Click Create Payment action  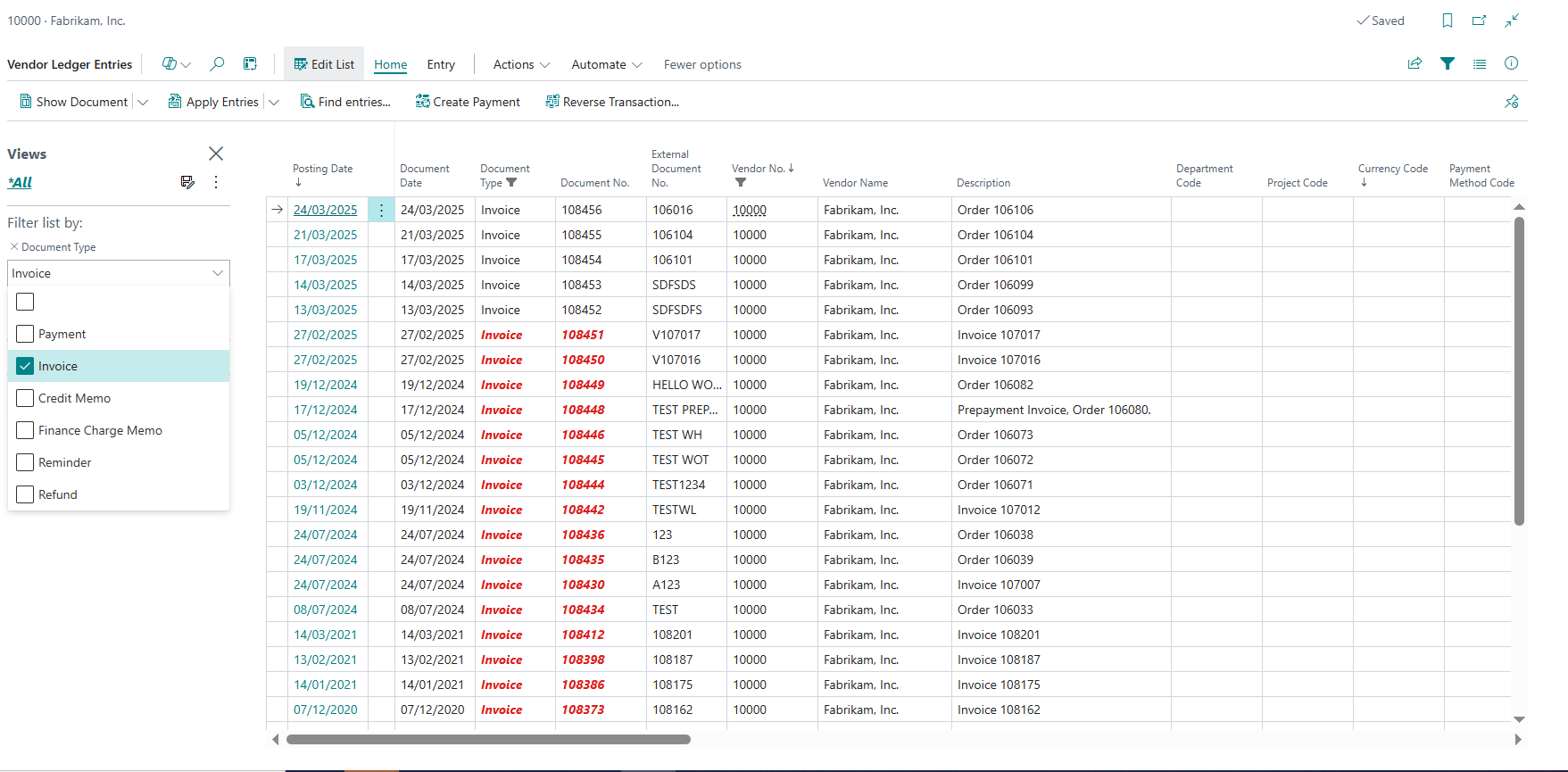(x=468, y=102)
